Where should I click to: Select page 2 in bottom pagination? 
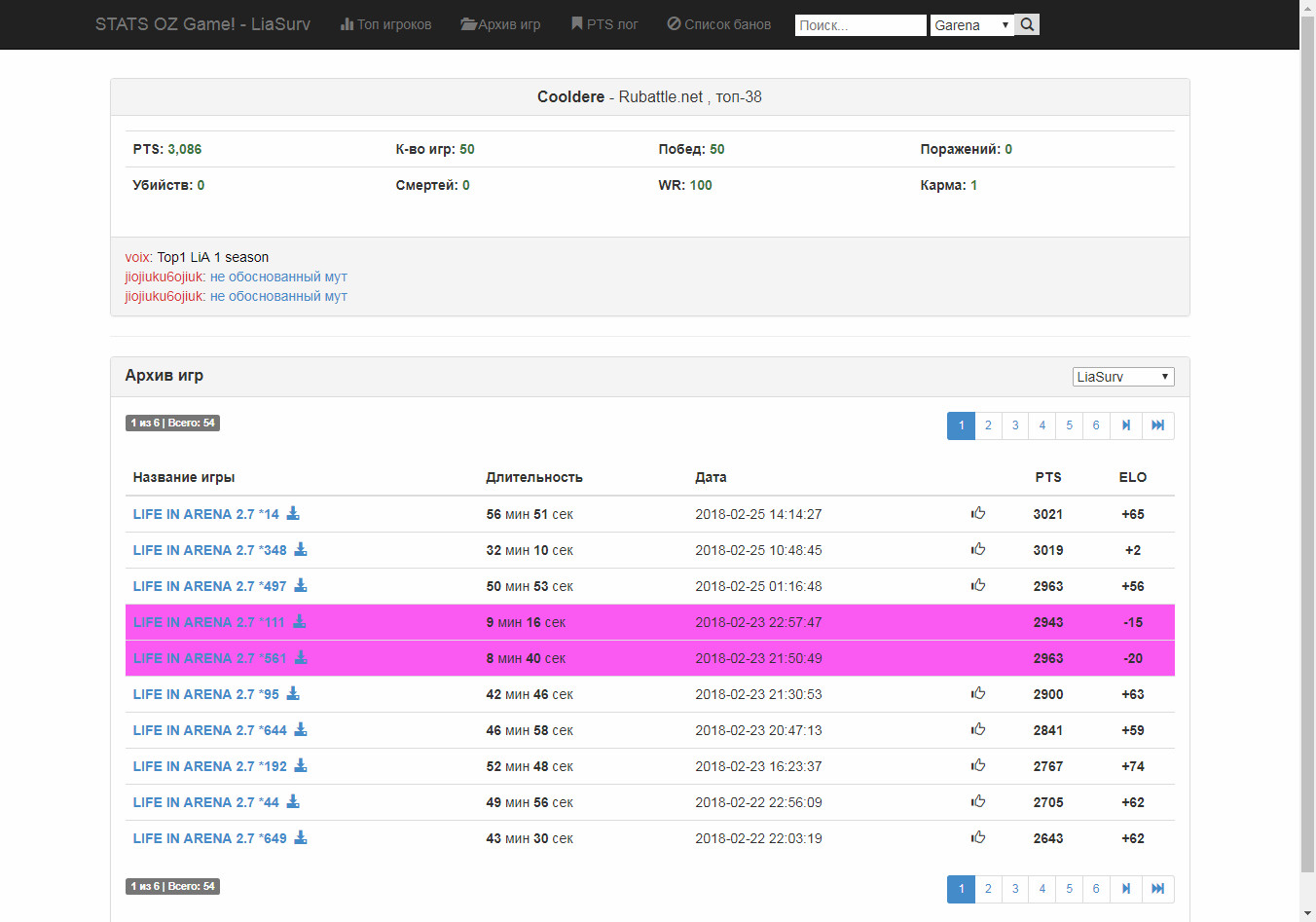(988, 889)
